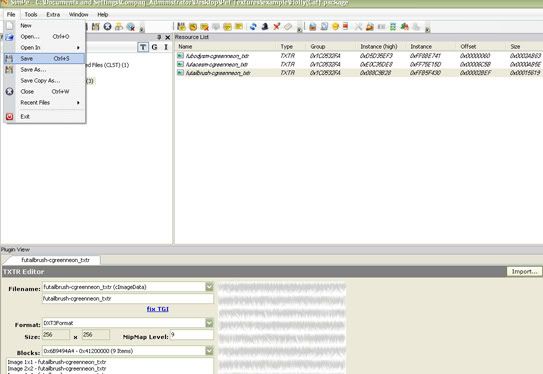
Task: Choose Exit from the File menu
Action: 44,117
